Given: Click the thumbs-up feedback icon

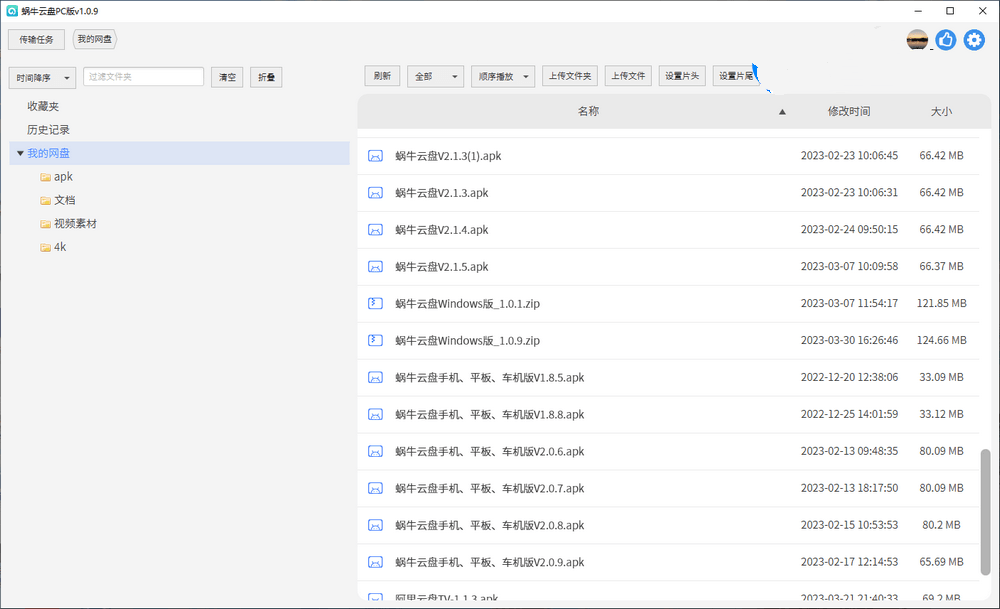Looking at the screenshot, I should point(945,40).
